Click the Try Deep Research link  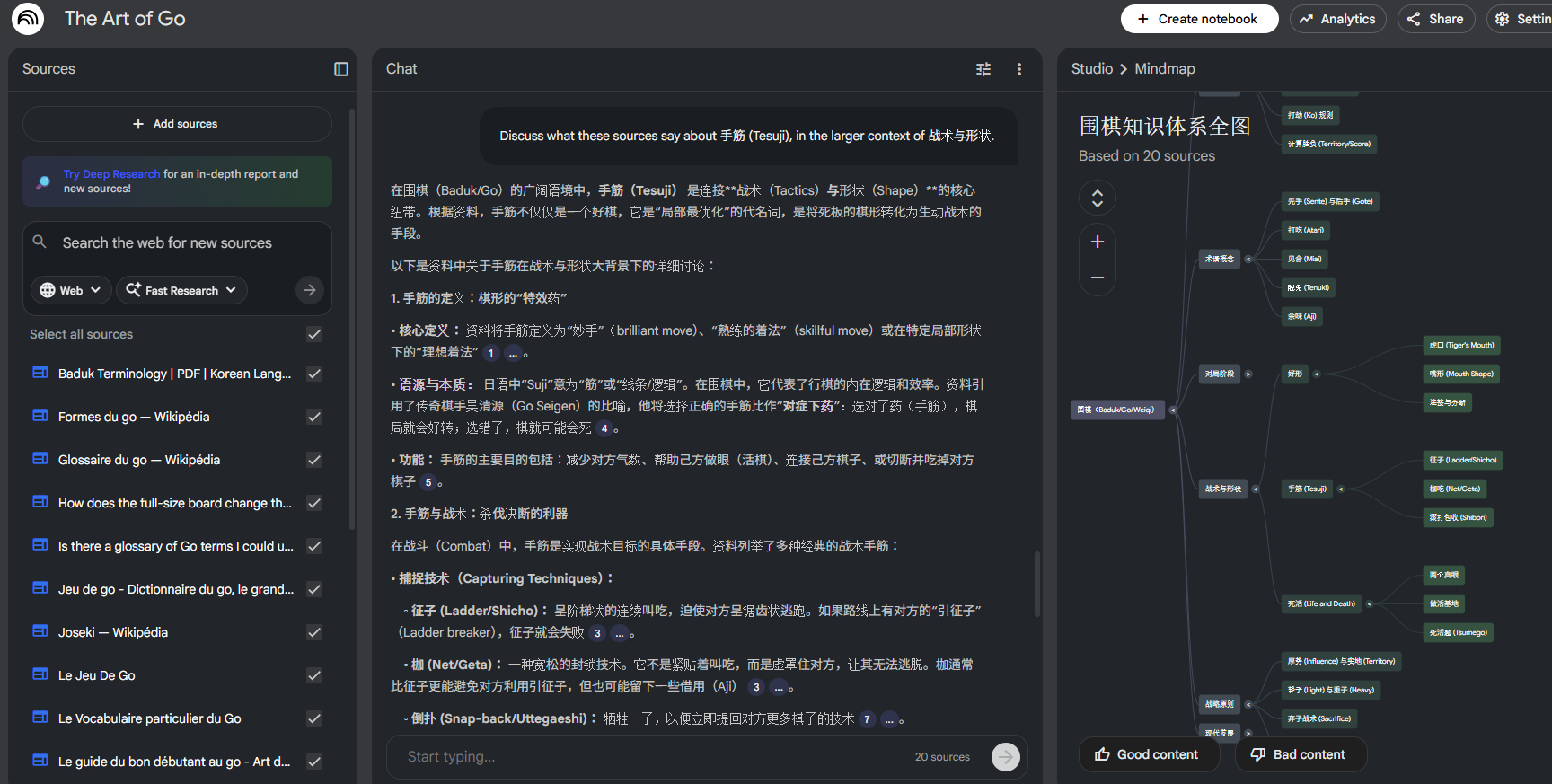(x=111, y=174)
